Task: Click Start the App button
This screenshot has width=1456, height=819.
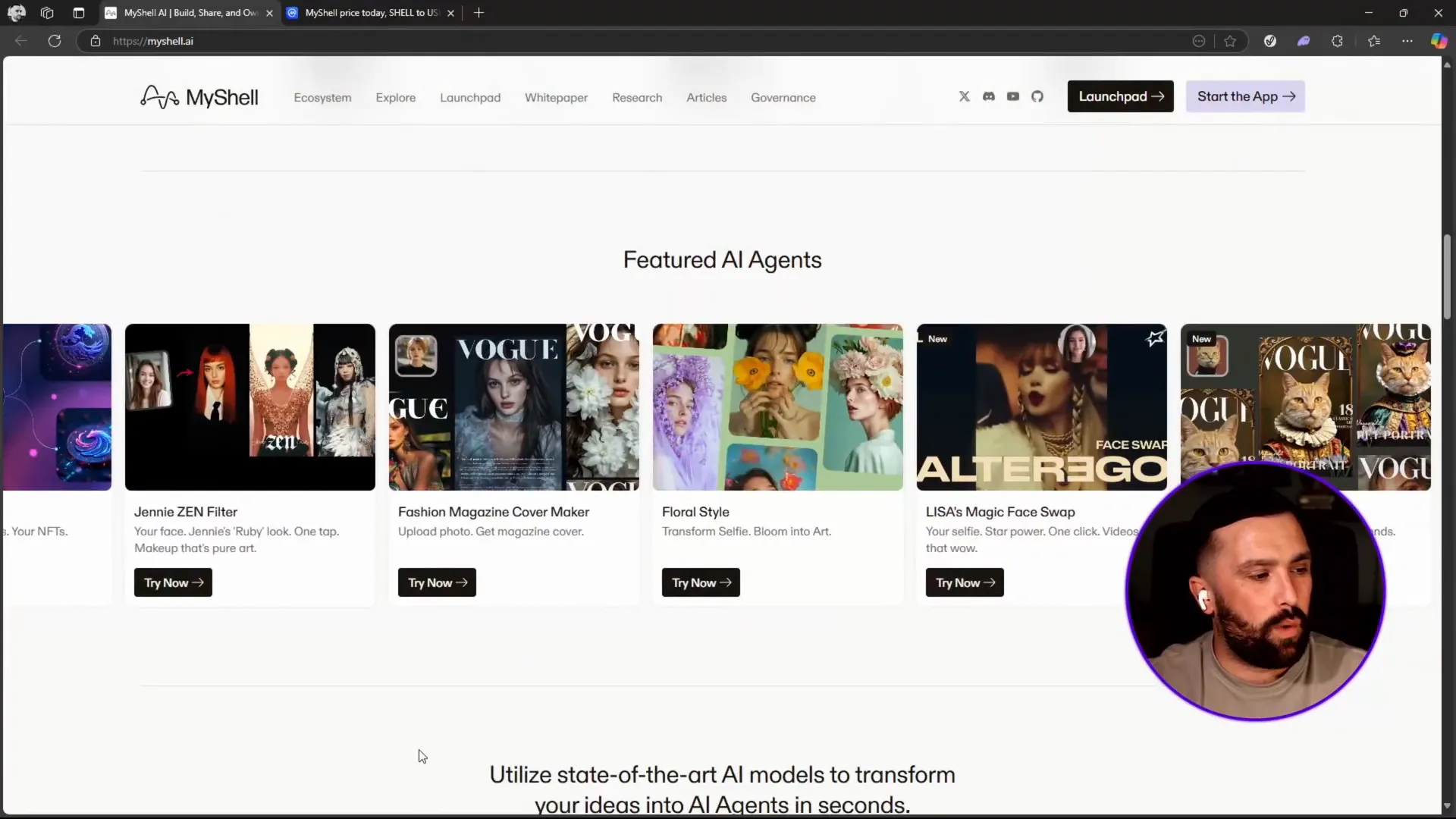Action: click(x=1245, y=96)
